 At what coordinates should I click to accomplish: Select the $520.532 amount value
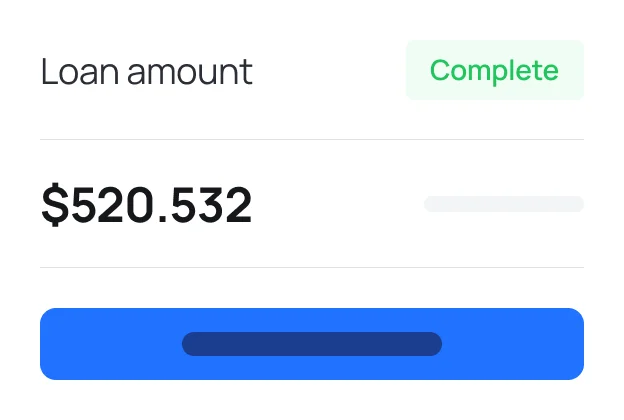click(147, 205)
